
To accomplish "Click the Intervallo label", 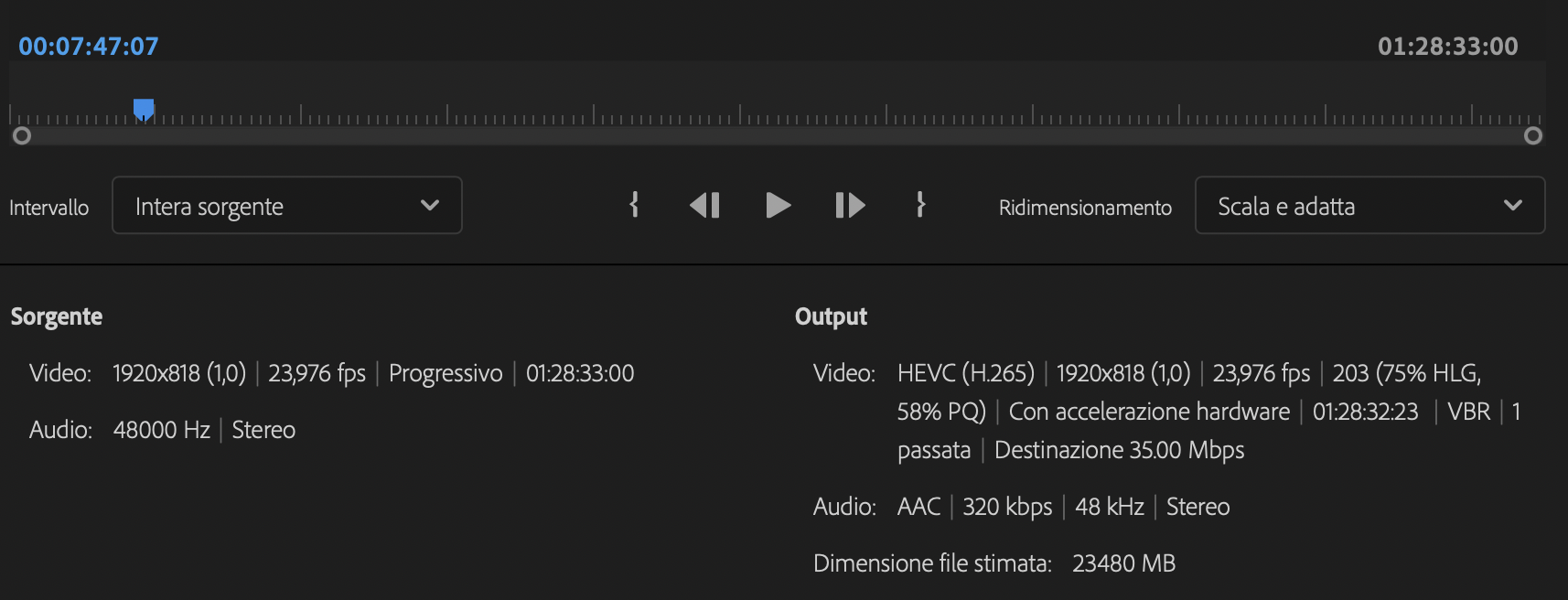I will tap(49, 208).
